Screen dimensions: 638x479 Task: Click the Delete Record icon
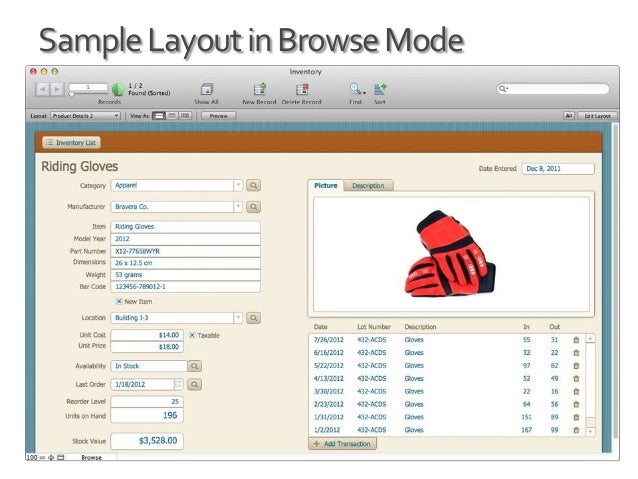(x=302, y=89)
